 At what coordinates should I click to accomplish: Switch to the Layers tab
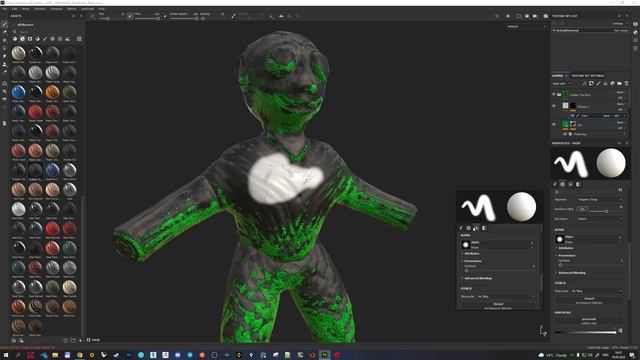point(558,76)
